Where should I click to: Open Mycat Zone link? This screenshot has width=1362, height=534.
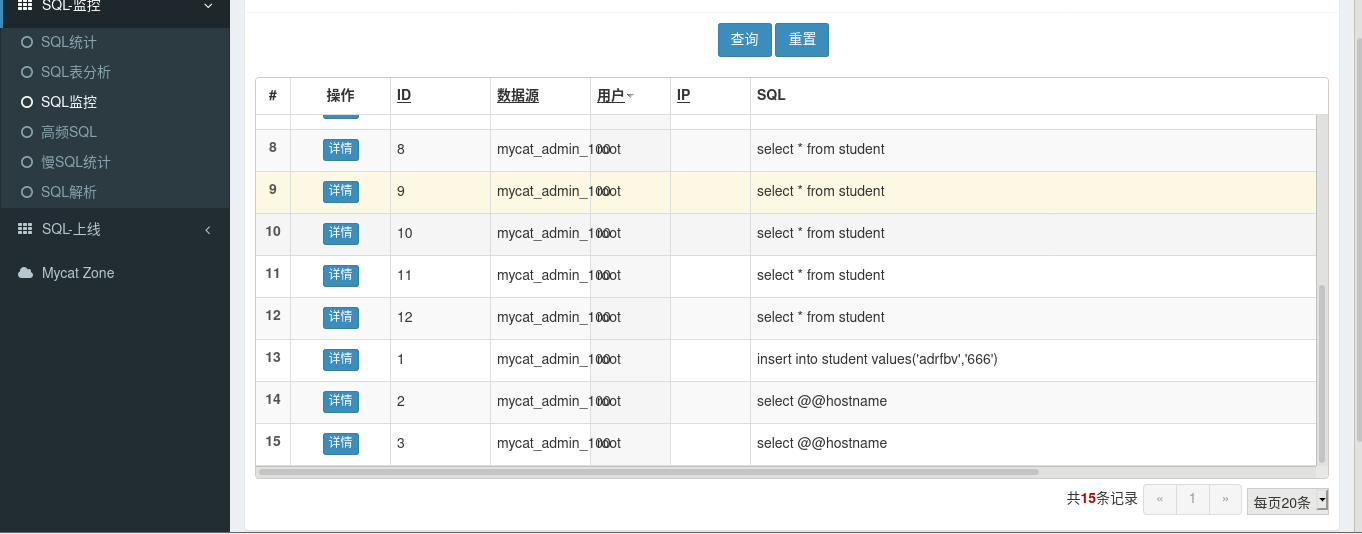78,273
